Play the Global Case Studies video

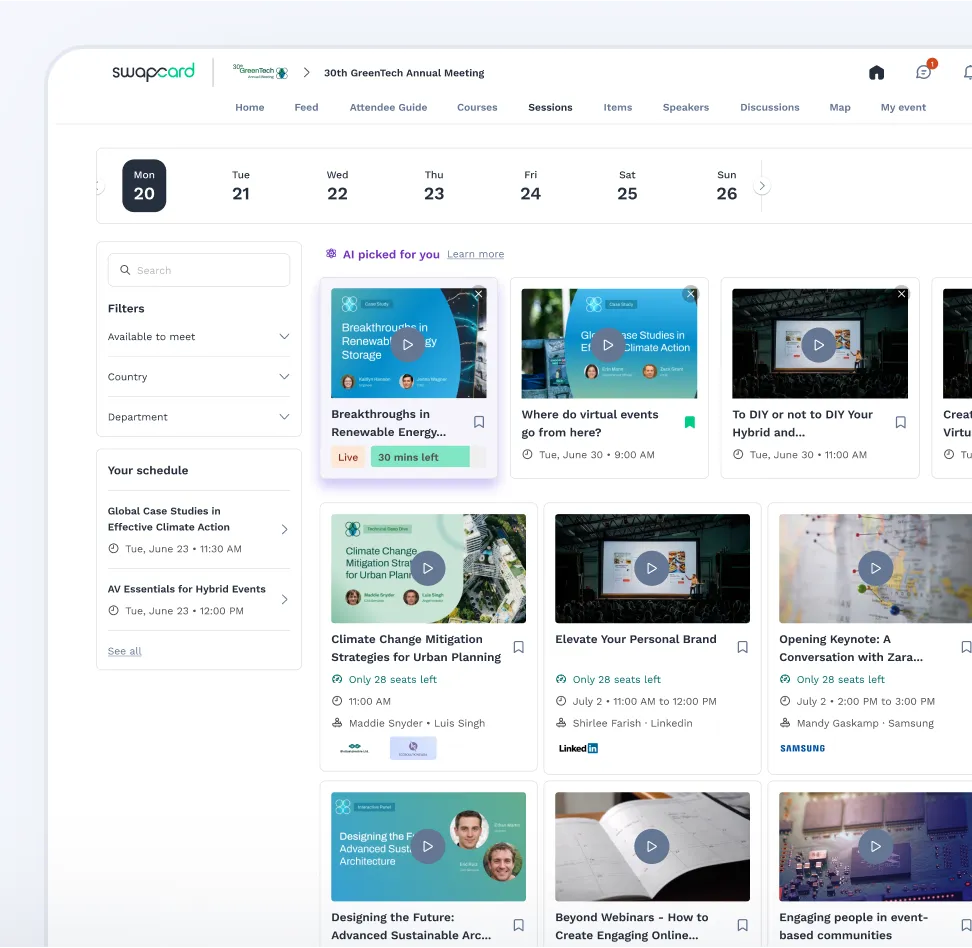pyautogui.click(x=608, y=344)
